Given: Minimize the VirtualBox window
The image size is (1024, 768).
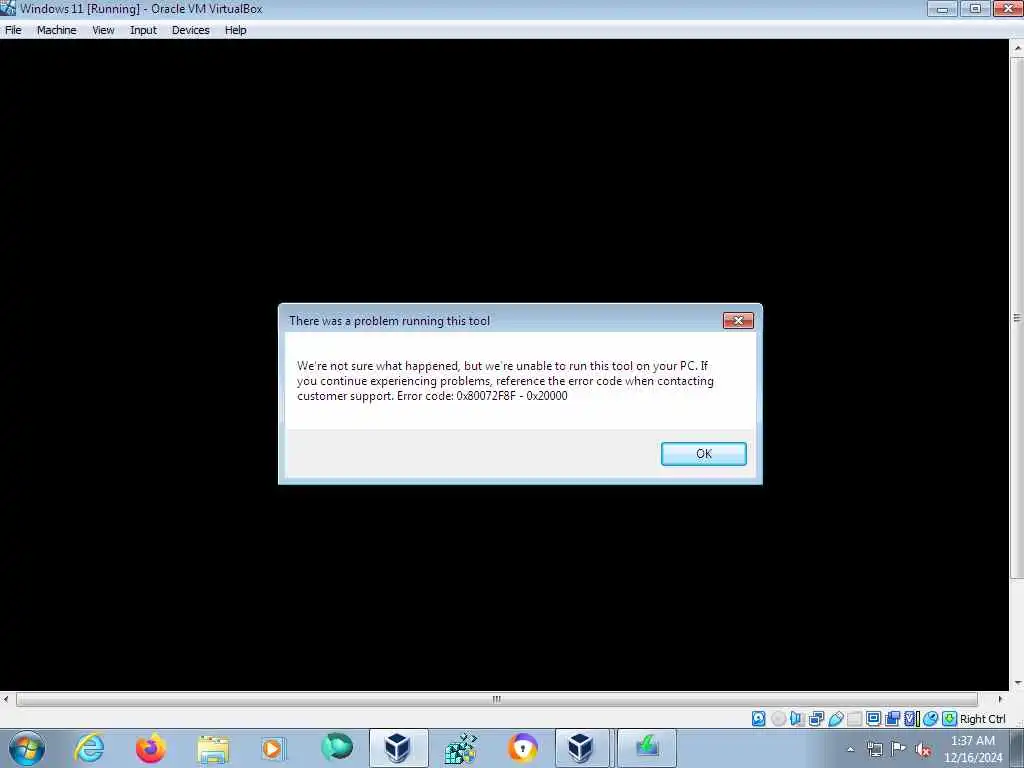Looking at the screenshot, I should coord(942,8).
